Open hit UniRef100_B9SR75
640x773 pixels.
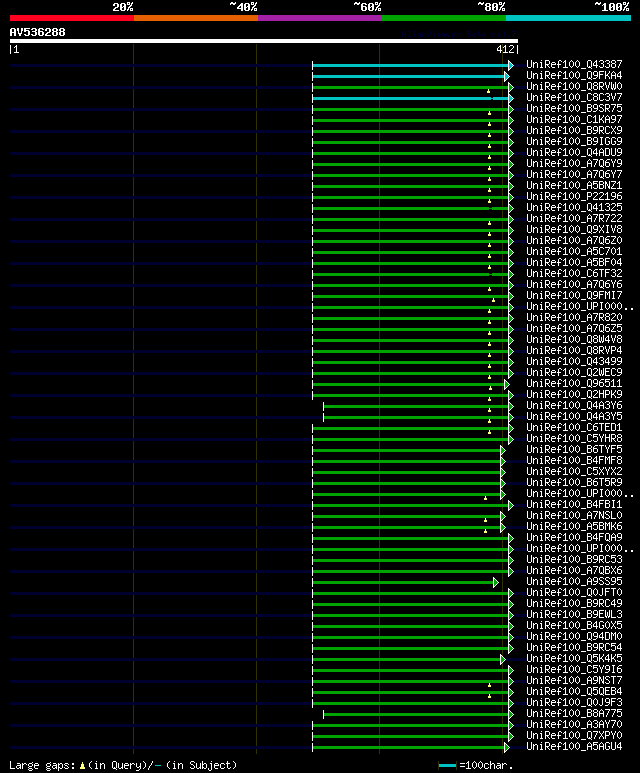click(x=574, y=108)
